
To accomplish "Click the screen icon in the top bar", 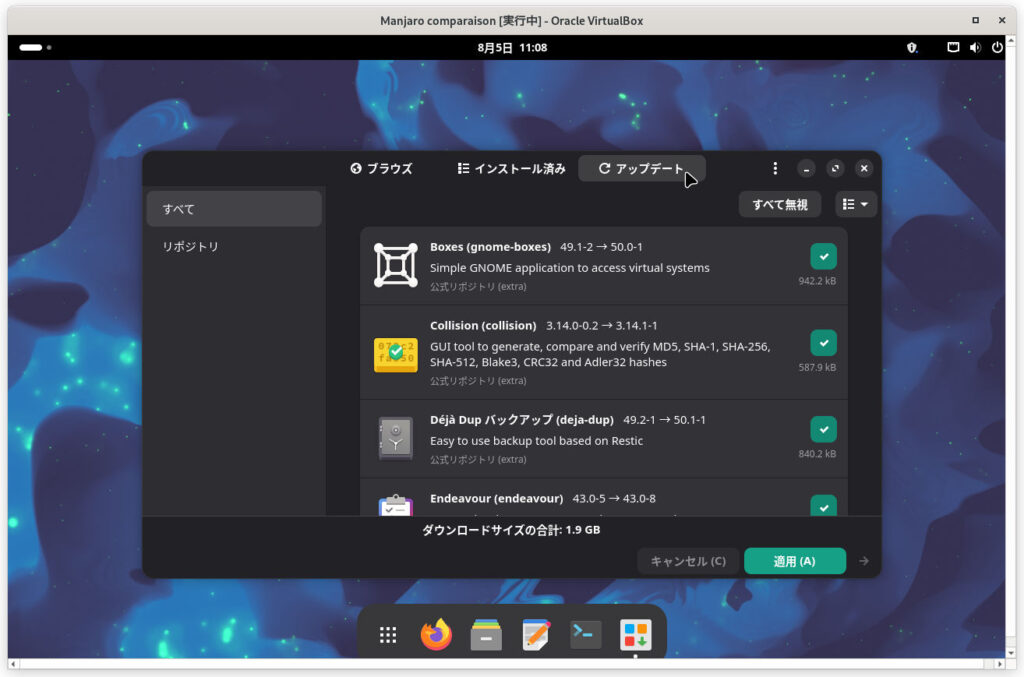I will point(953,48).
